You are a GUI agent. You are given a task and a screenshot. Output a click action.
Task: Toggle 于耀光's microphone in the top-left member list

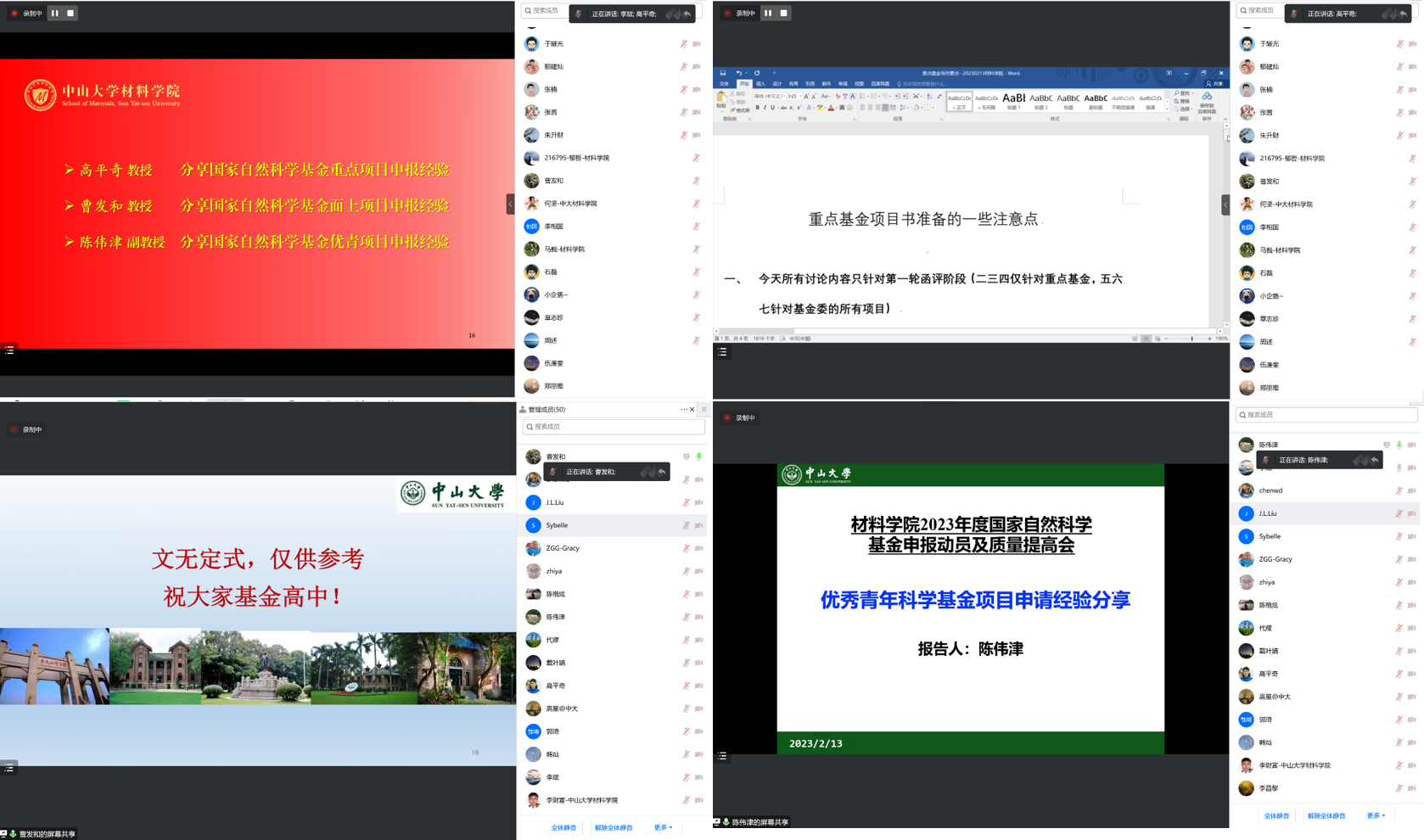[x=683, y=43]
